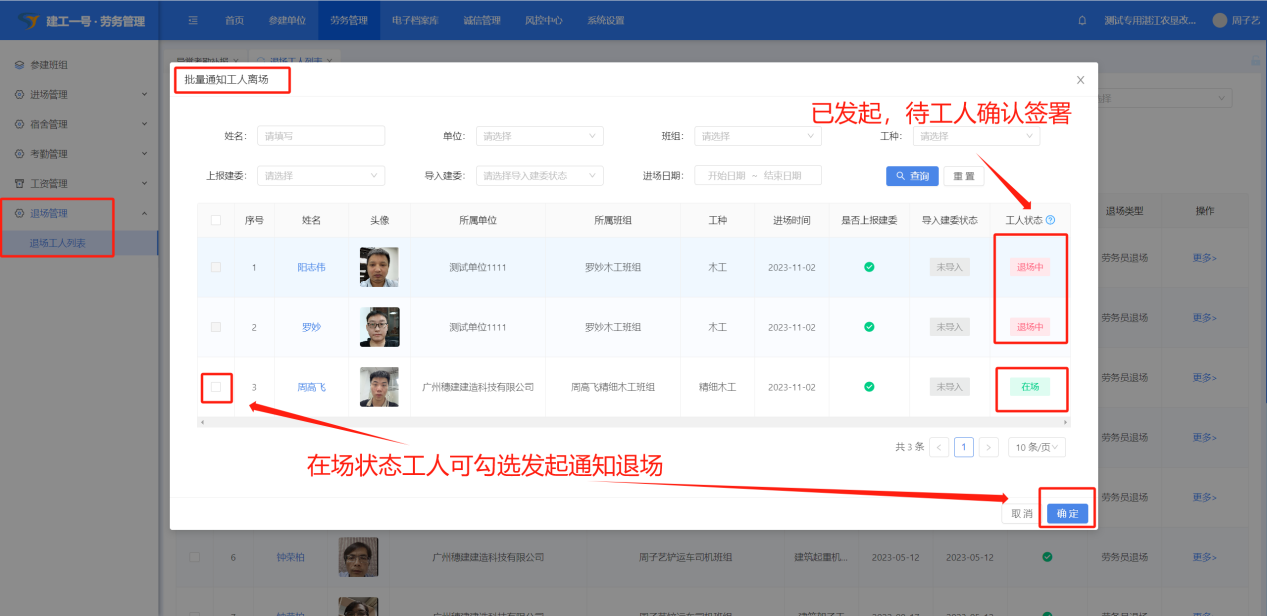Click the sidebar collapse hamburger icon
This screenshot has height=616, width=1267.
(x=193, y=20)
